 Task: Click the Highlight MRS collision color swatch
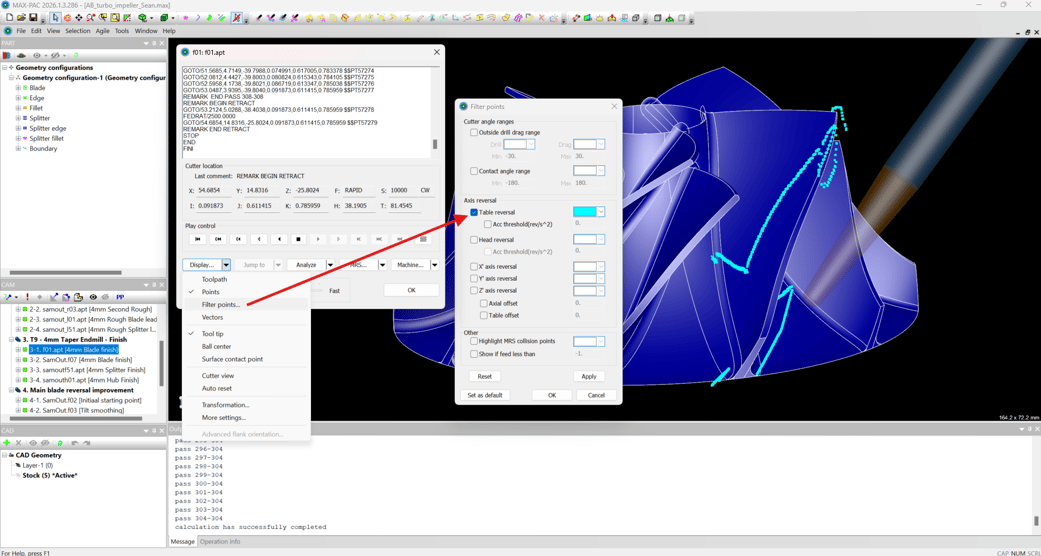(x=585, y=341)
